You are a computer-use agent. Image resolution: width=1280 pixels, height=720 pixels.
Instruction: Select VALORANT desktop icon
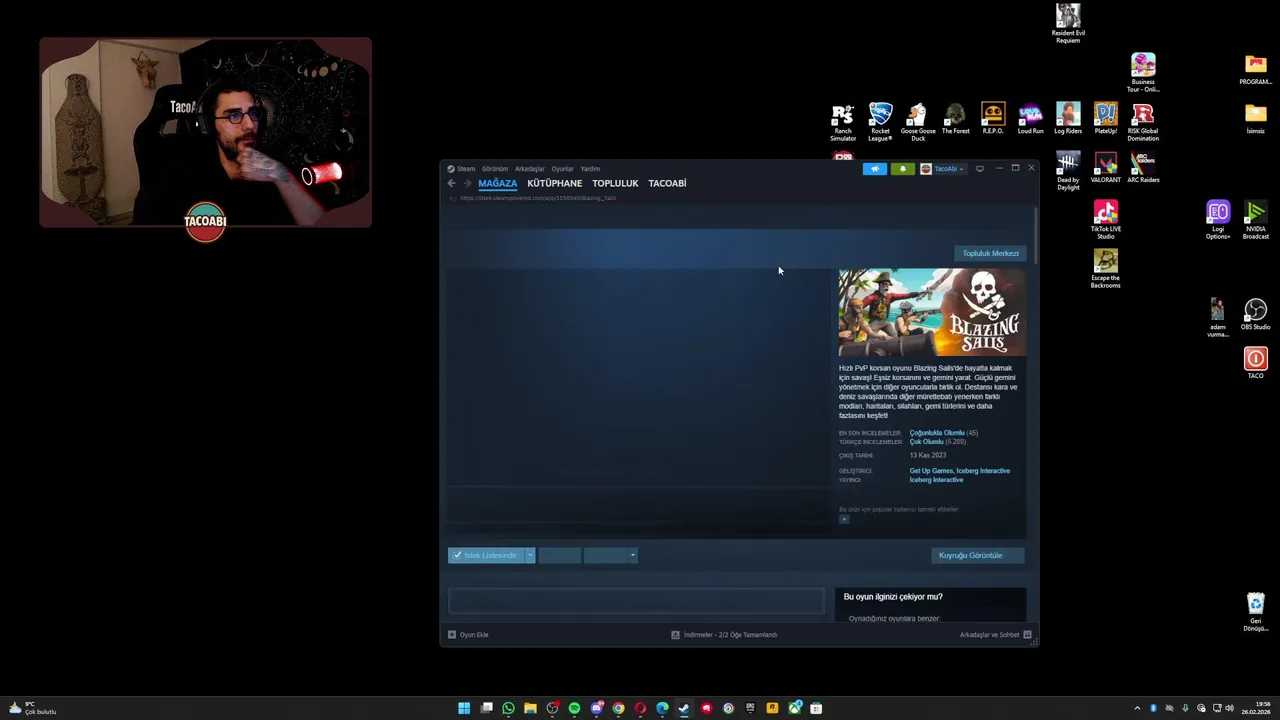click(x=1106, y=168)
